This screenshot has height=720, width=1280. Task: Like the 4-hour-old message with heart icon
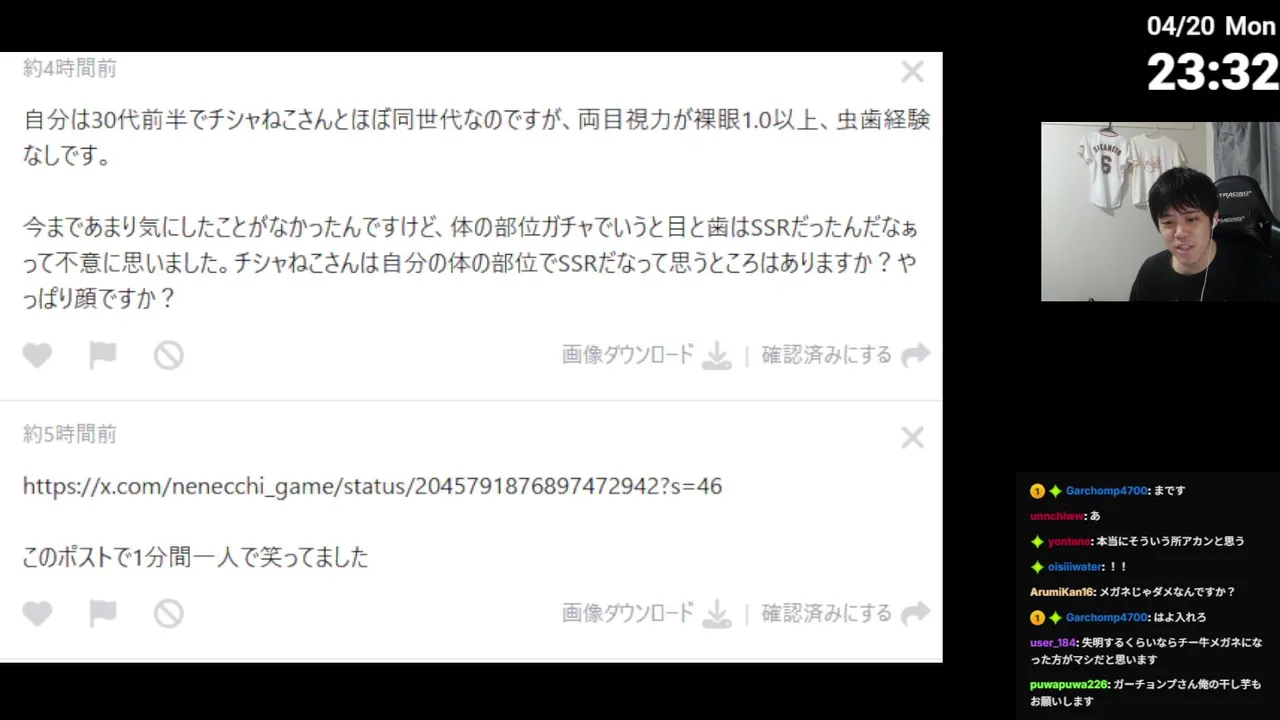pos(37,355)
